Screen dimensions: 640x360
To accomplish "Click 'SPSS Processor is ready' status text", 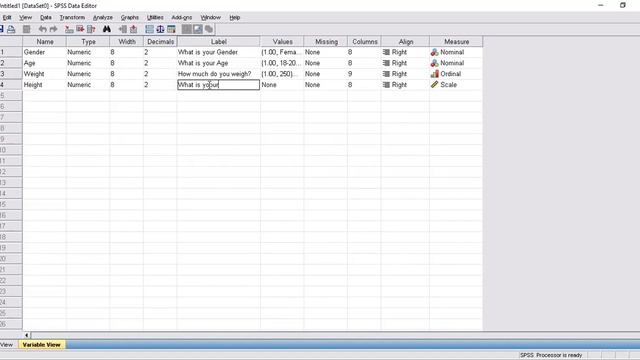I will [551, 355].
